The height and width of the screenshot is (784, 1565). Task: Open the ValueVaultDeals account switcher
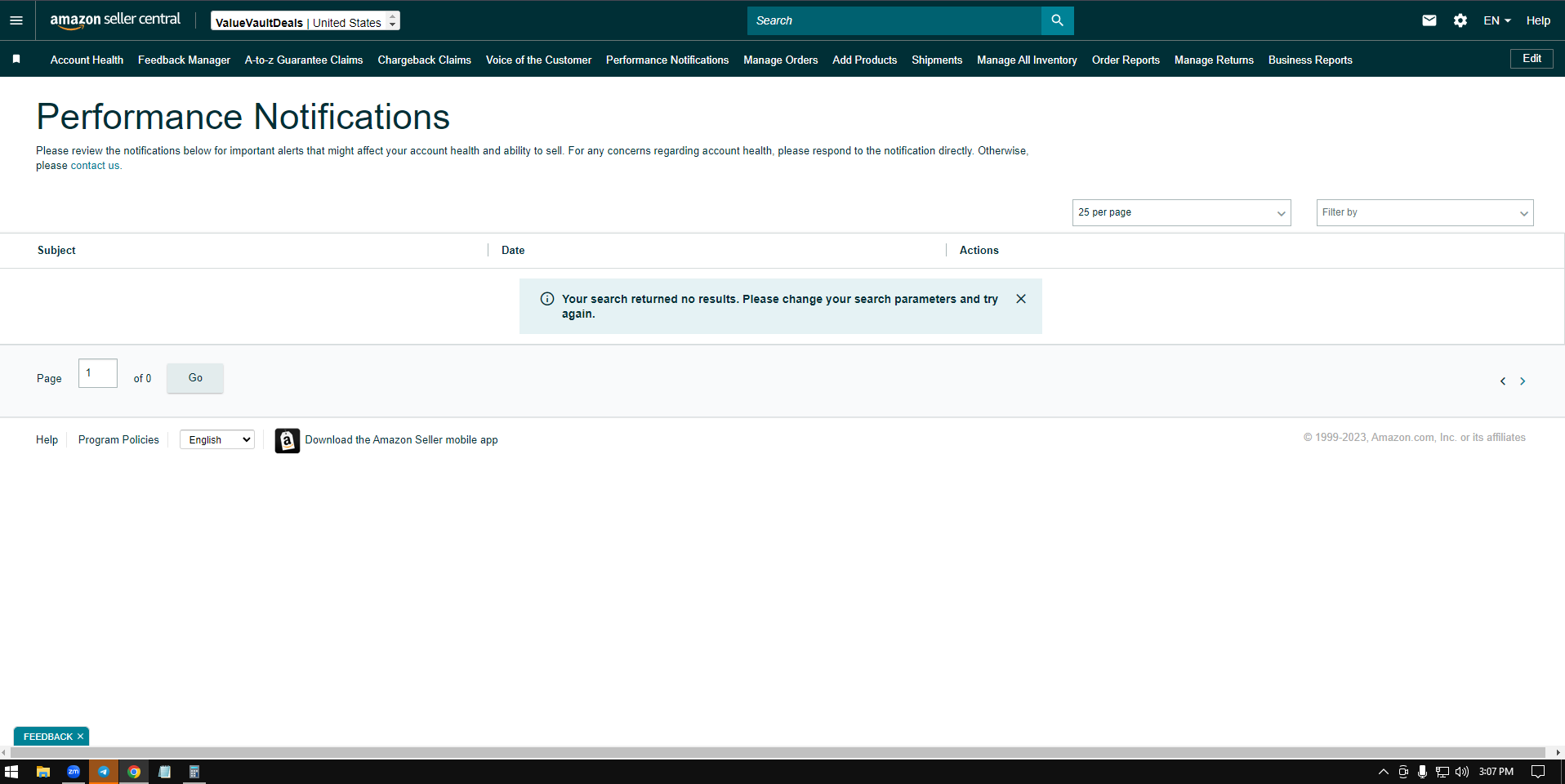click(305, 21)
